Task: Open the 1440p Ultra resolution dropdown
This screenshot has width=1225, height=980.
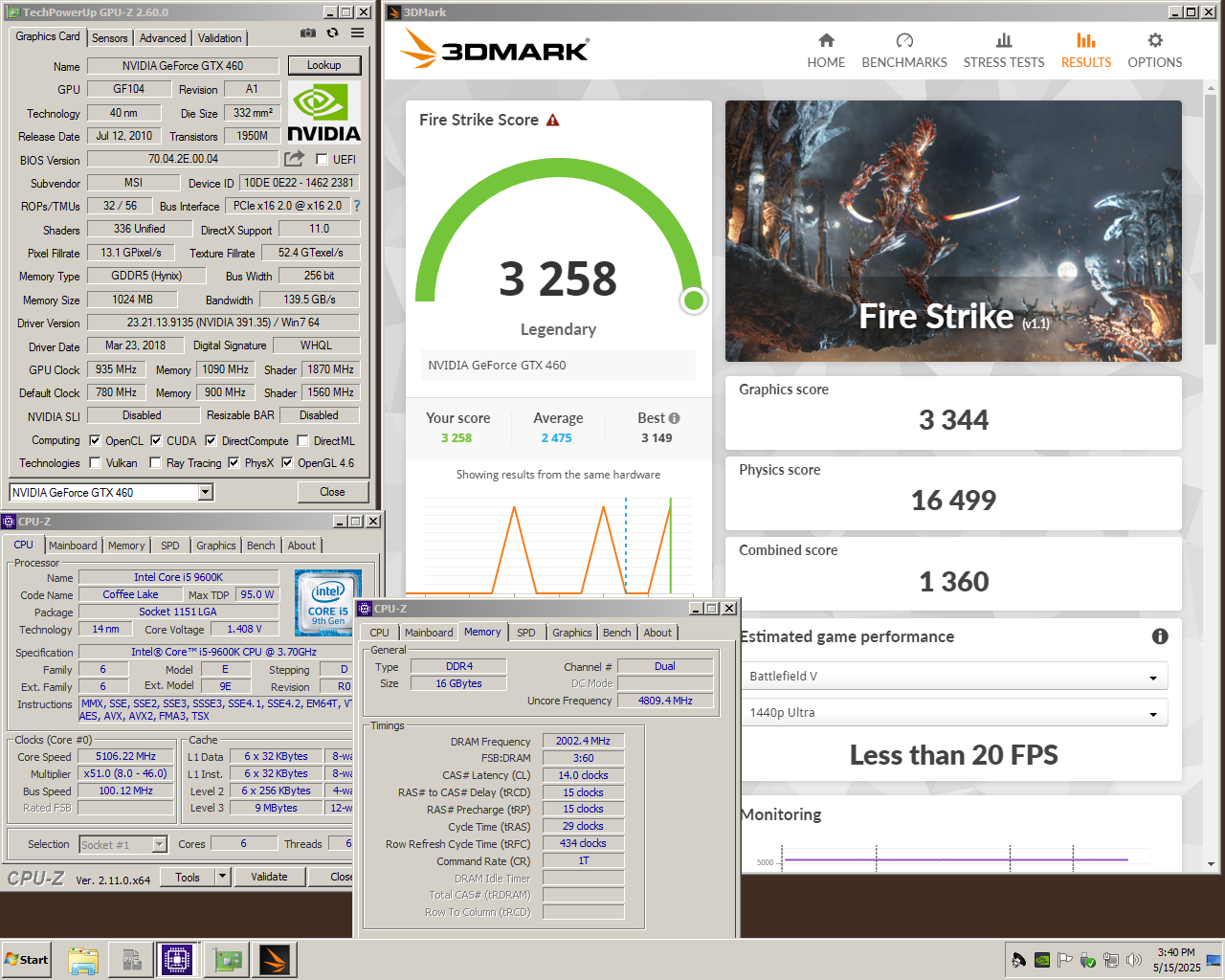Action: 954,713
